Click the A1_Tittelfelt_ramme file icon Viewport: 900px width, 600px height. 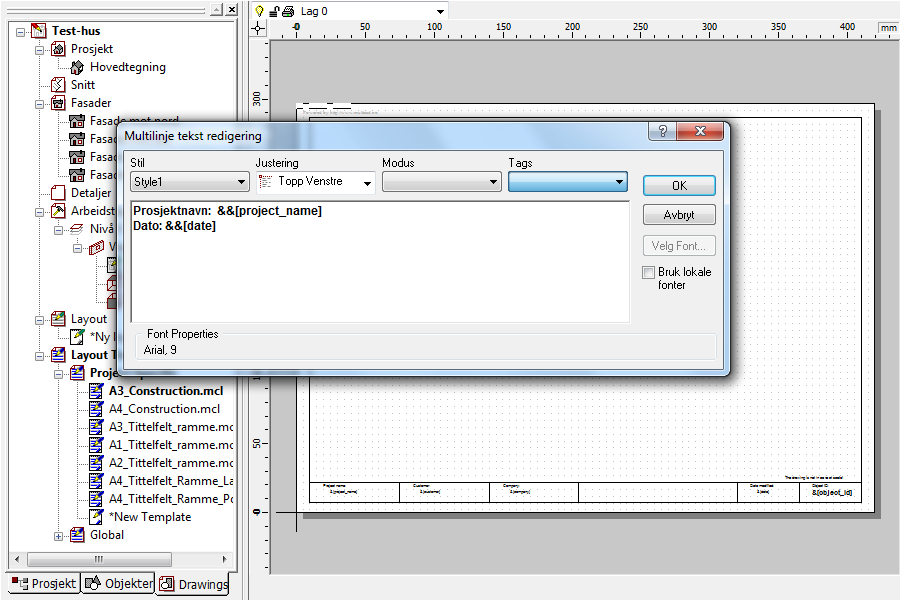(x=96, y=445)
